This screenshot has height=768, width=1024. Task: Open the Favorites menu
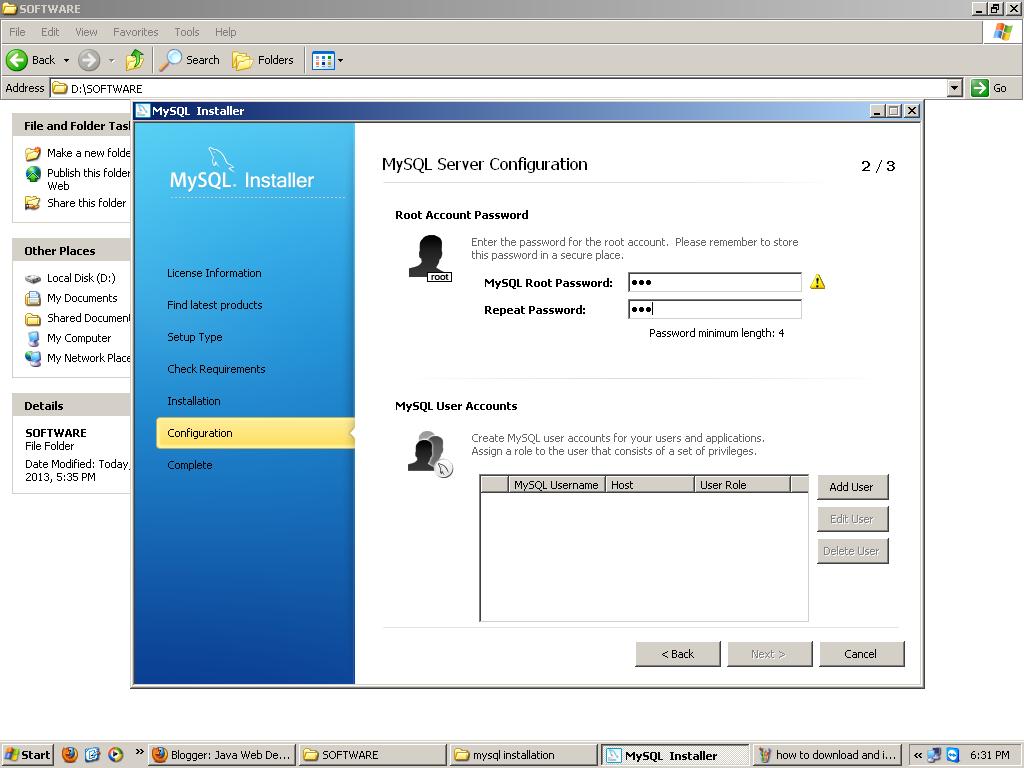click(x=135, y=31)
